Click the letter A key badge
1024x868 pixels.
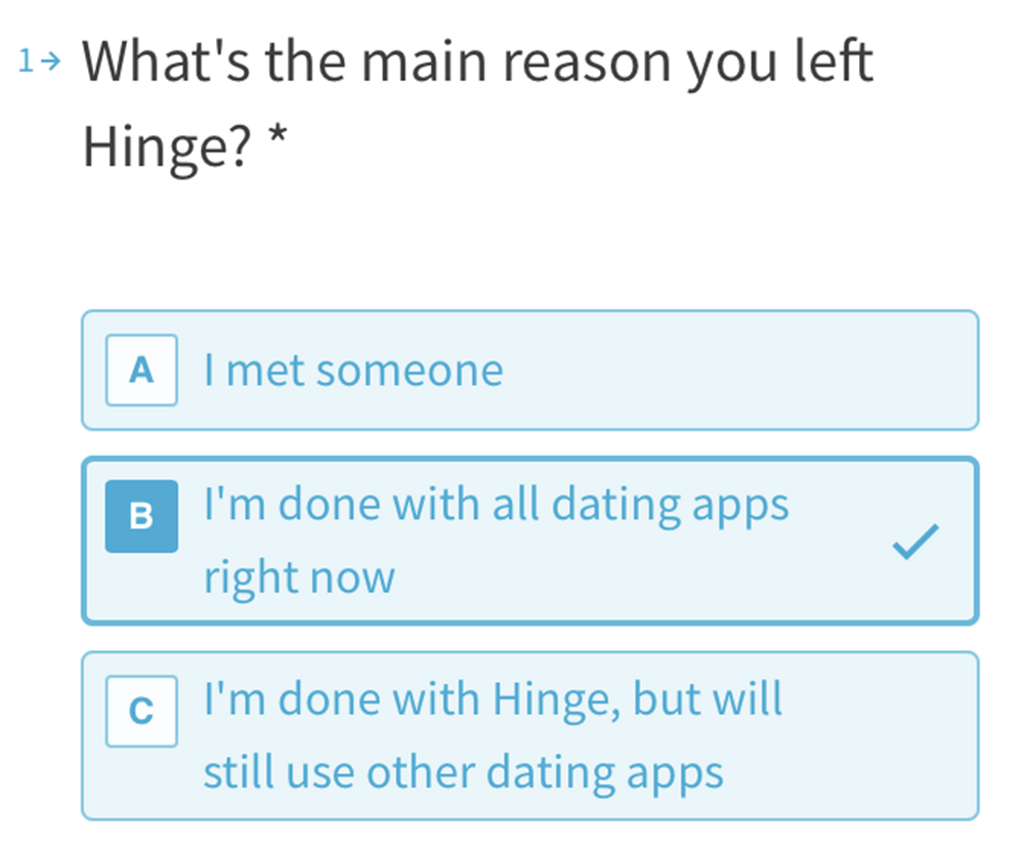pyautogui.click(x=140, y=370)
